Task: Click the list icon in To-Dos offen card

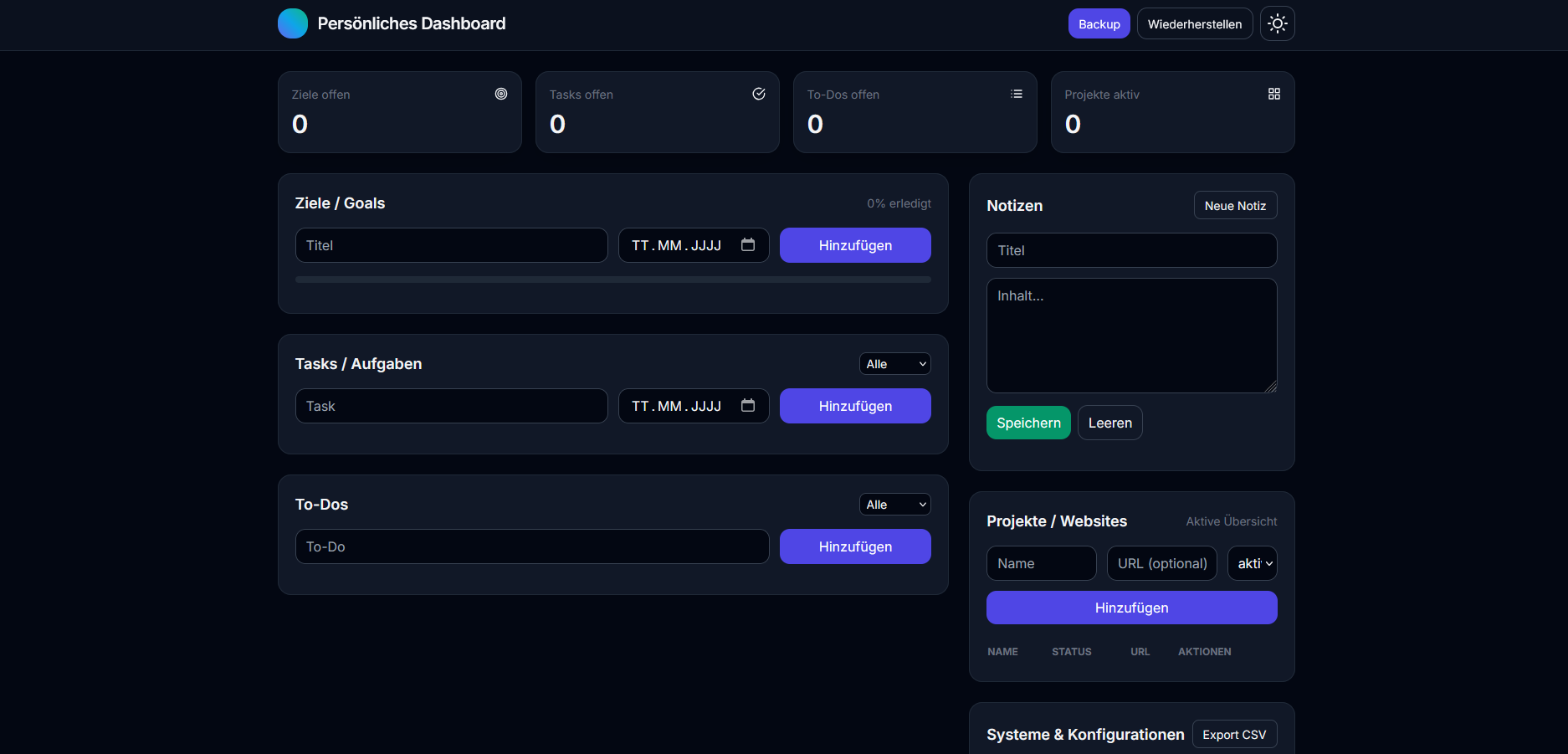Action: [x=1016, y=94]
